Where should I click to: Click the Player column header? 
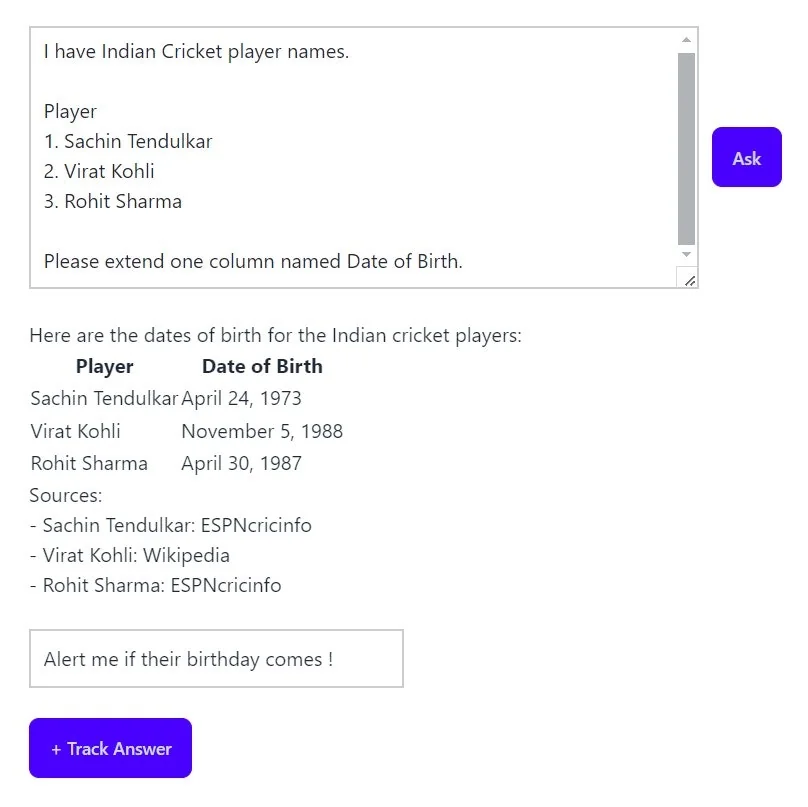pyautogui.click(x=104, y=366)
